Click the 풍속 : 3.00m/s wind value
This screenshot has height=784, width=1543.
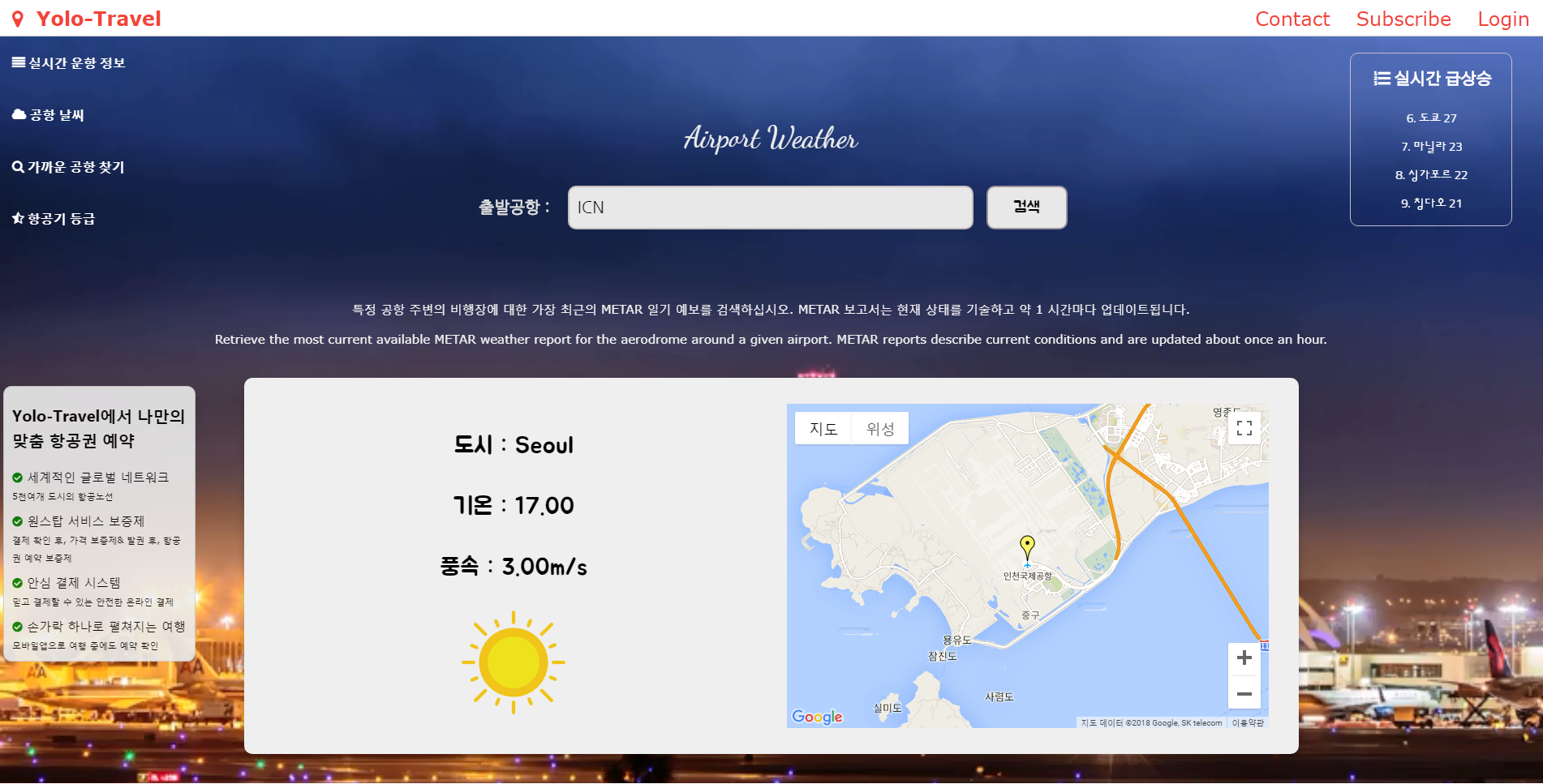tap(514, 567)
